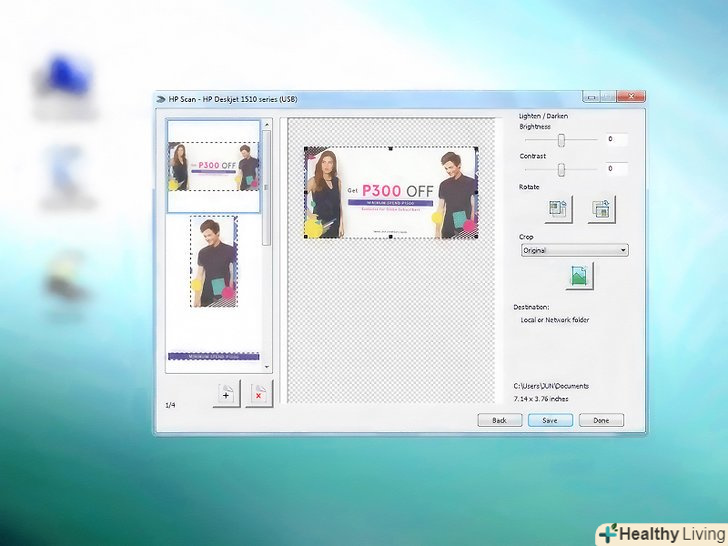The height and width of the screenshot is (546, 728).
Task: Select the second page thumbnail of man
Action: pyautogui.click(x=213, y=262)
